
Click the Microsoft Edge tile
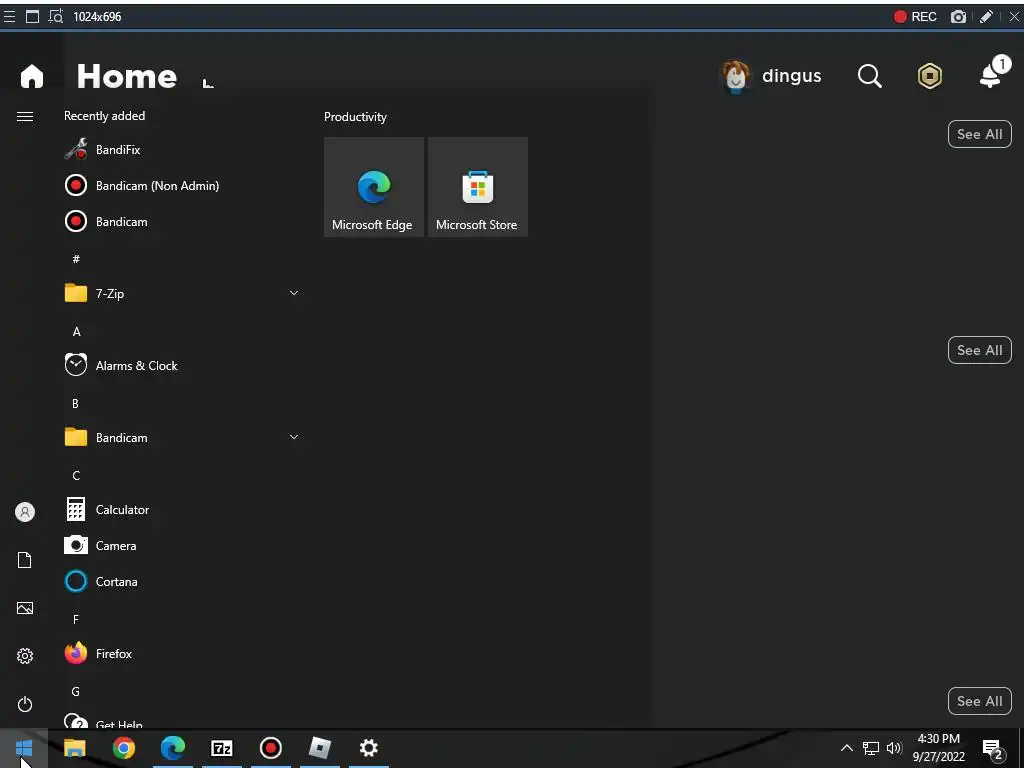374,187
